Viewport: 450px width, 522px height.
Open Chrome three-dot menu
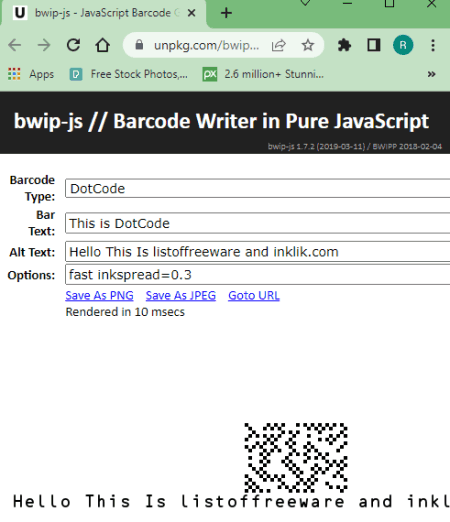tap(433, 45)
